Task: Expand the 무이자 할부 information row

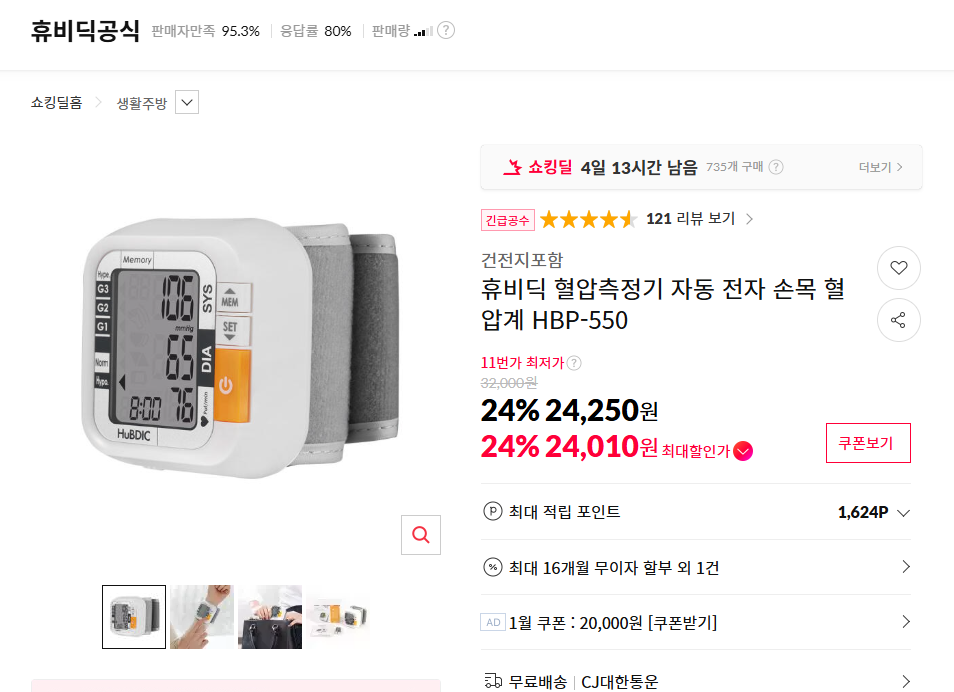Action: click(905, 567)
